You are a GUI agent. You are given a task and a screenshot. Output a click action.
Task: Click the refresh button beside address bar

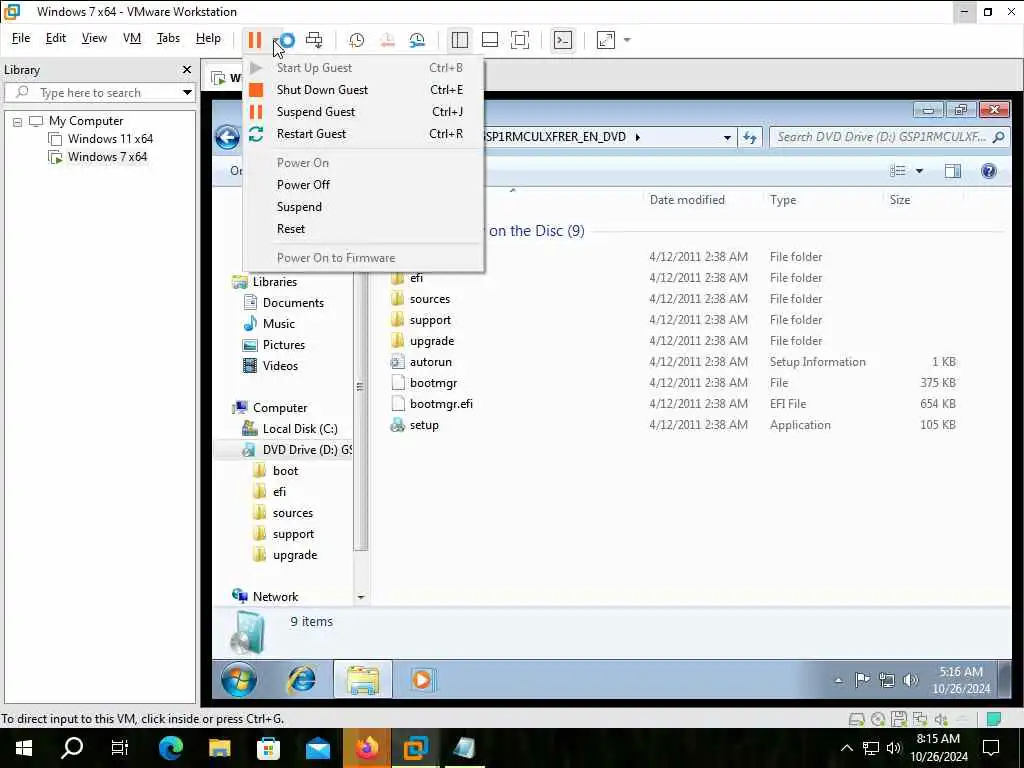750,137
